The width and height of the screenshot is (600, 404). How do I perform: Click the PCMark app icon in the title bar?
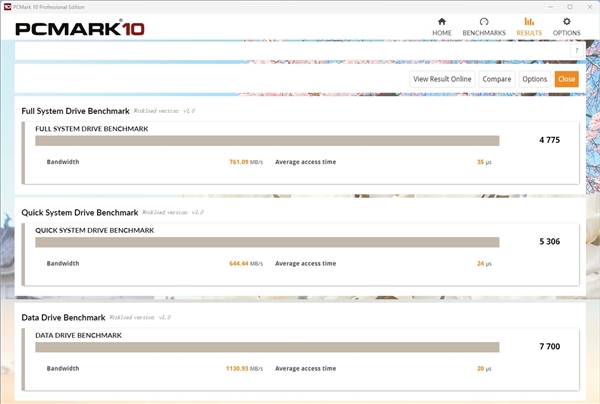tap(7, 7)
